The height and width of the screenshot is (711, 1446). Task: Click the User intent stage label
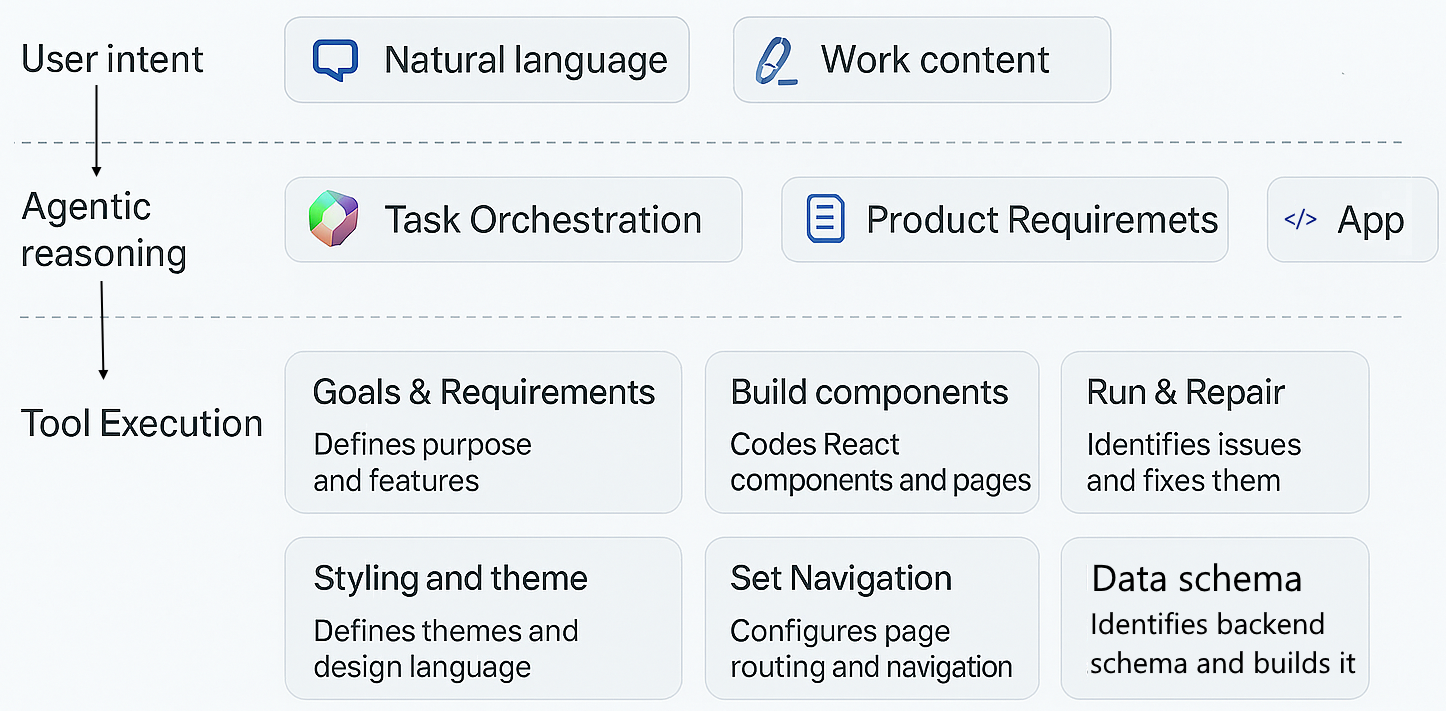coord(112,60)
